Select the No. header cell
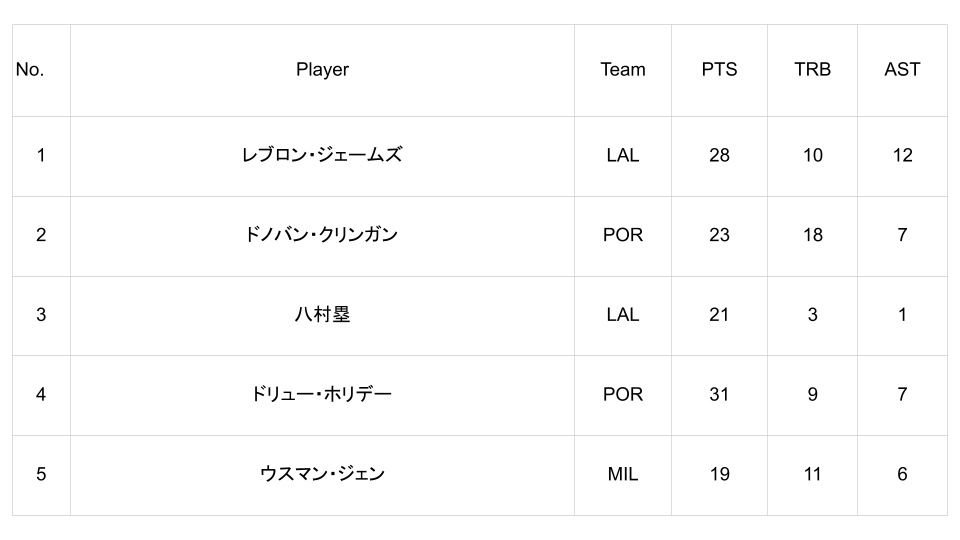This screenshot has width=960, height=540. [x=30, y=70]
